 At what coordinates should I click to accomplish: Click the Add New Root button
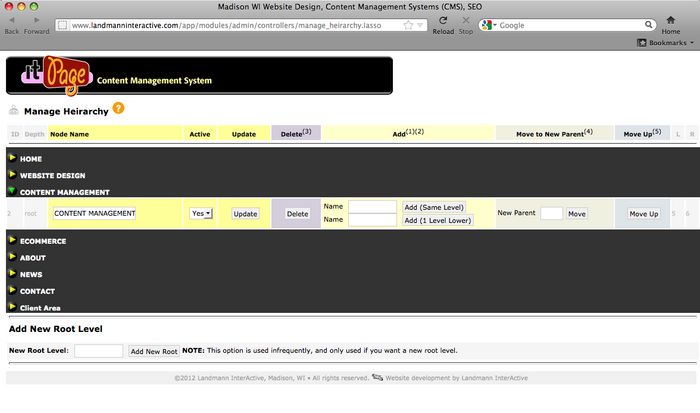154,351
